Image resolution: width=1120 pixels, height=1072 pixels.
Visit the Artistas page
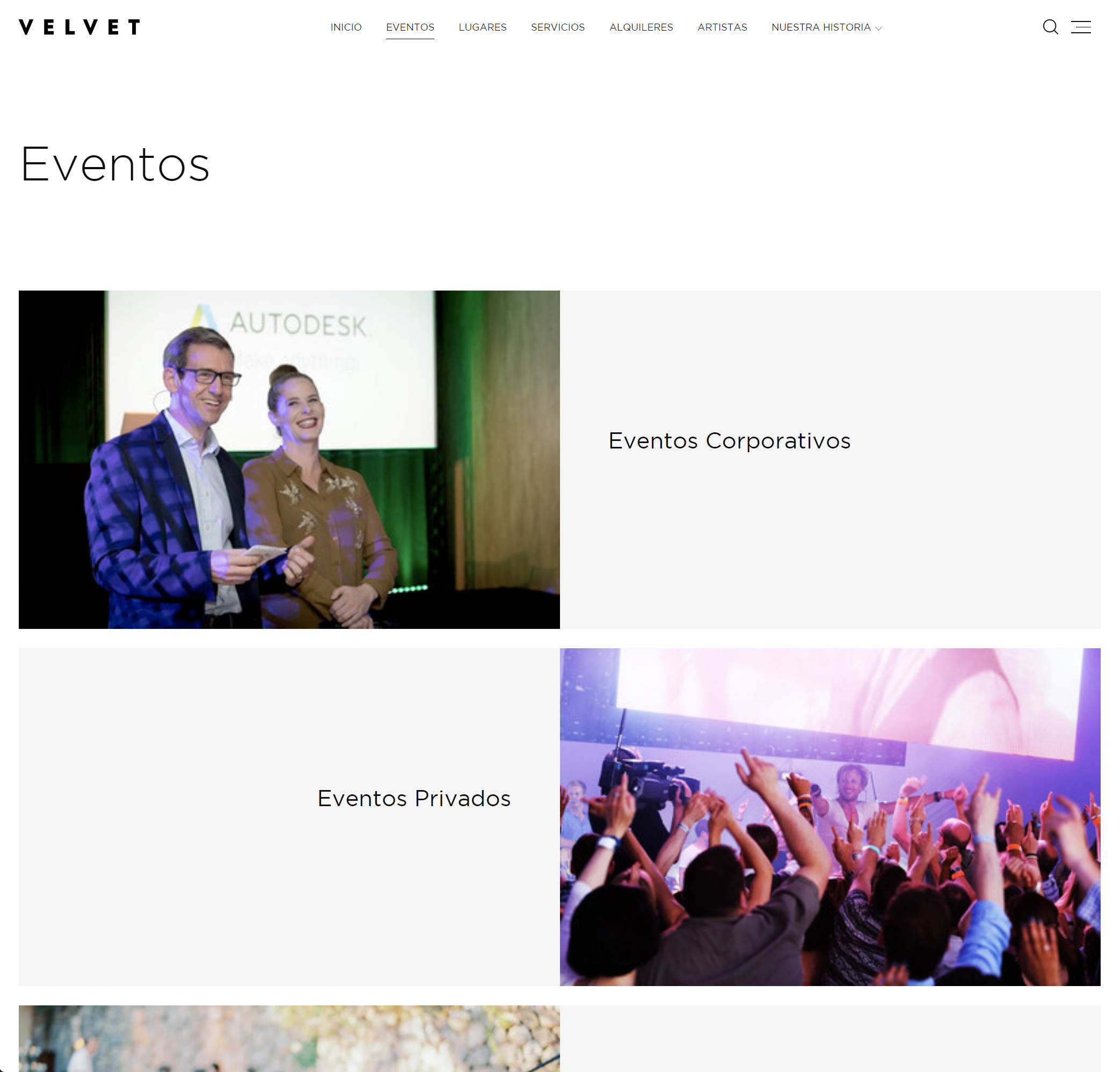point(722,27)
